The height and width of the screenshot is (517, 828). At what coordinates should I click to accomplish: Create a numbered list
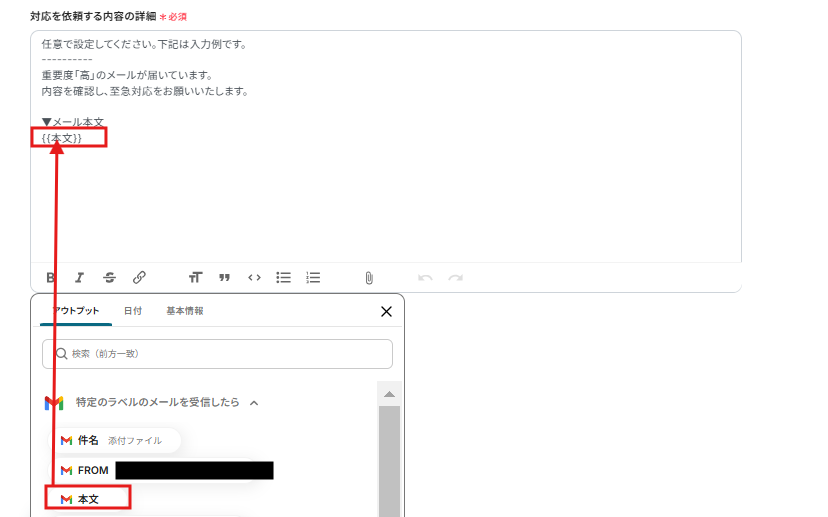313,277
